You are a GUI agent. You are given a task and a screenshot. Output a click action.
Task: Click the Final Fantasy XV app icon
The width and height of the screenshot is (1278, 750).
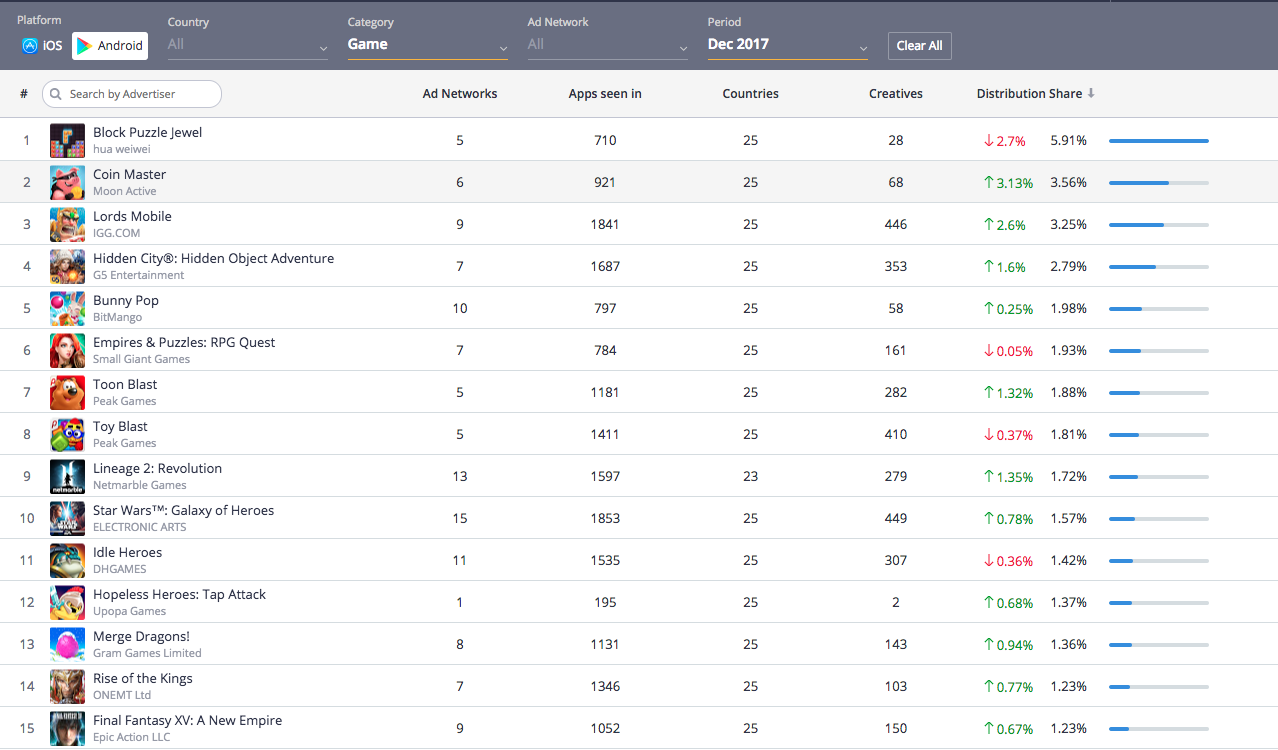click(x=68, y=729)
